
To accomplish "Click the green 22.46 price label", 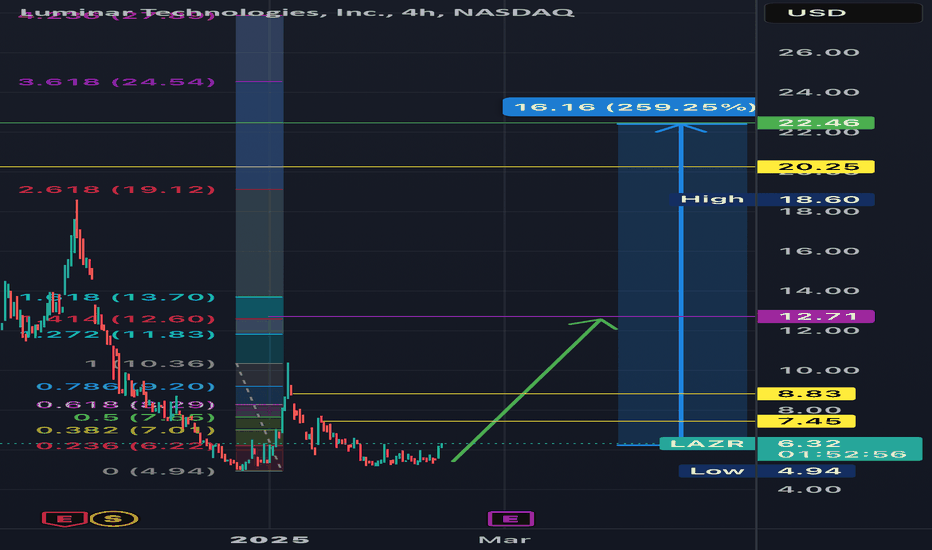I will (816, 123).
